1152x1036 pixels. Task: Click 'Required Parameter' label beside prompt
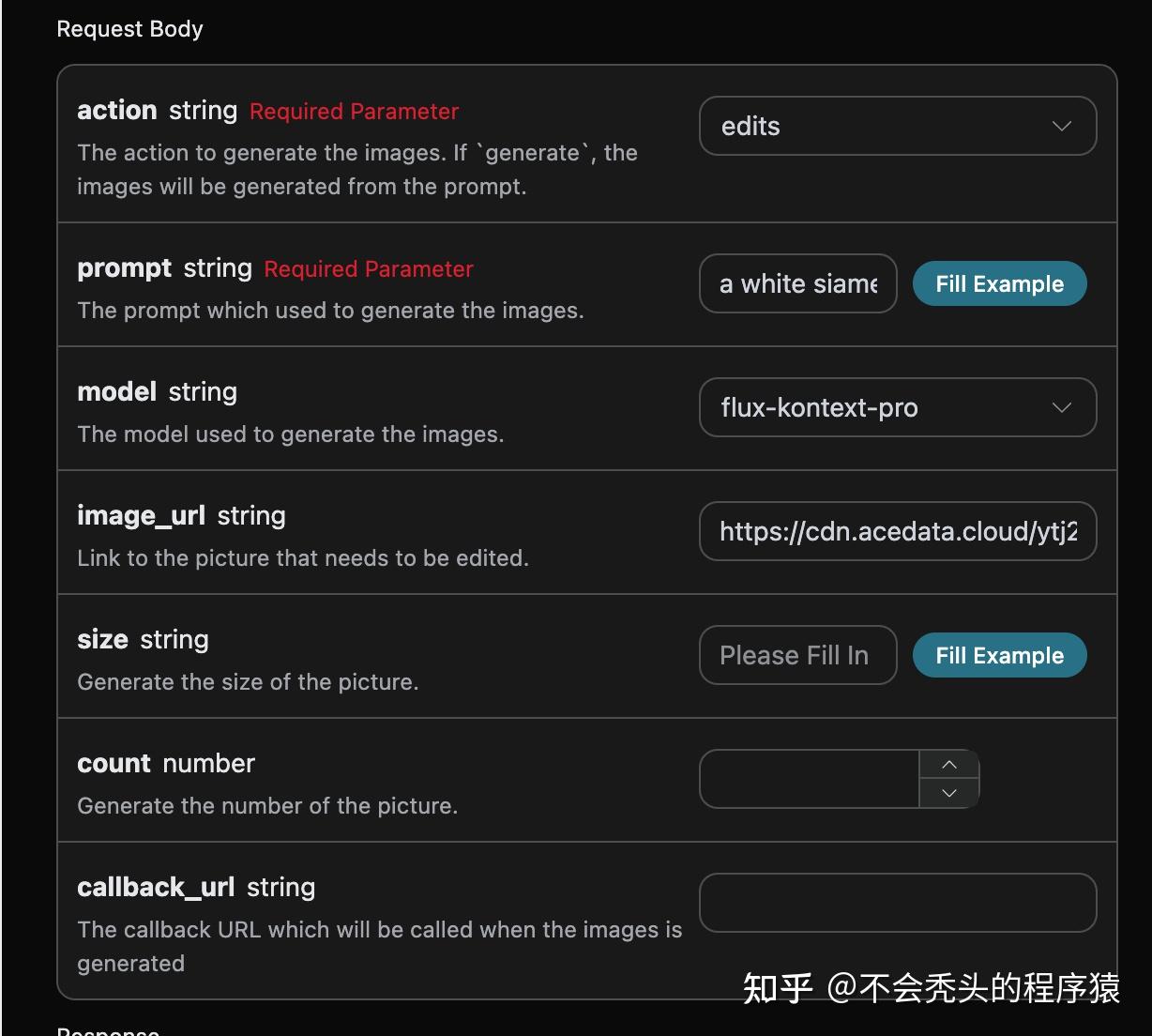369,269
